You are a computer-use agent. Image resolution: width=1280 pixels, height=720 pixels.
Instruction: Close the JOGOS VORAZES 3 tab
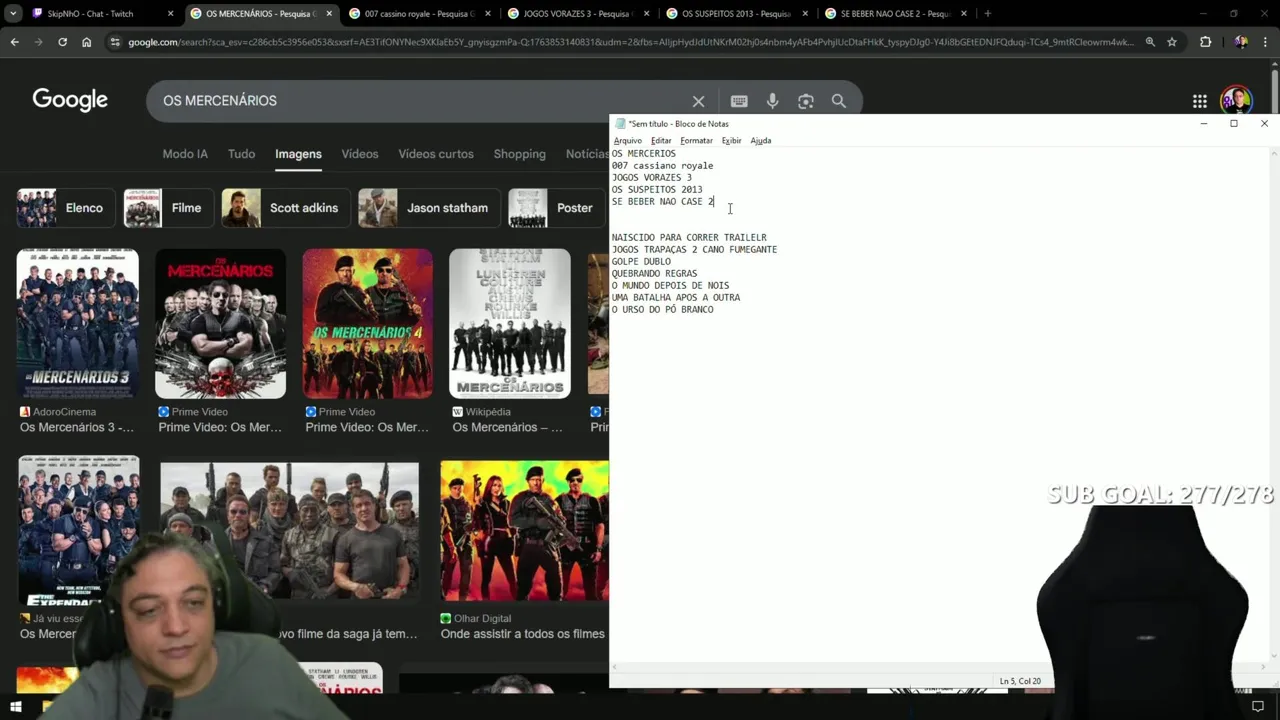(646, 14)
